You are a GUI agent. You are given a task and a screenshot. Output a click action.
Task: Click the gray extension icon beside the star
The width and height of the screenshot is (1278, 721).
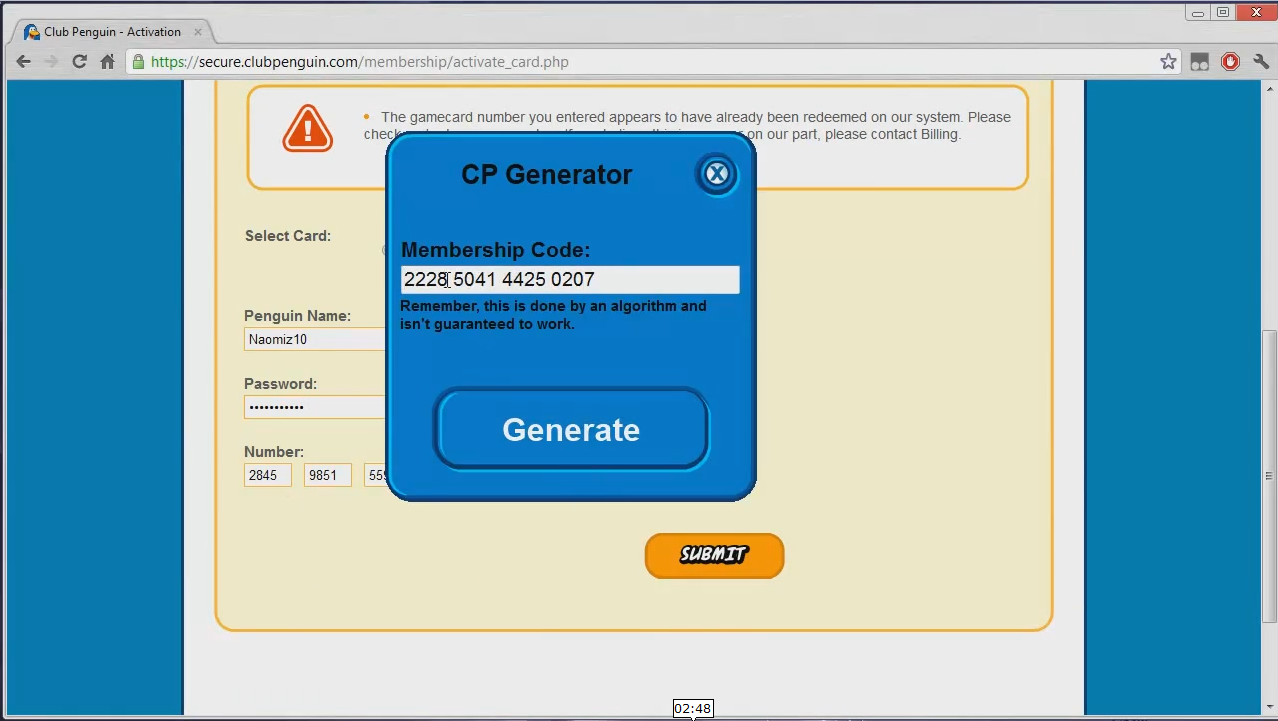(x=1199, y=62)
